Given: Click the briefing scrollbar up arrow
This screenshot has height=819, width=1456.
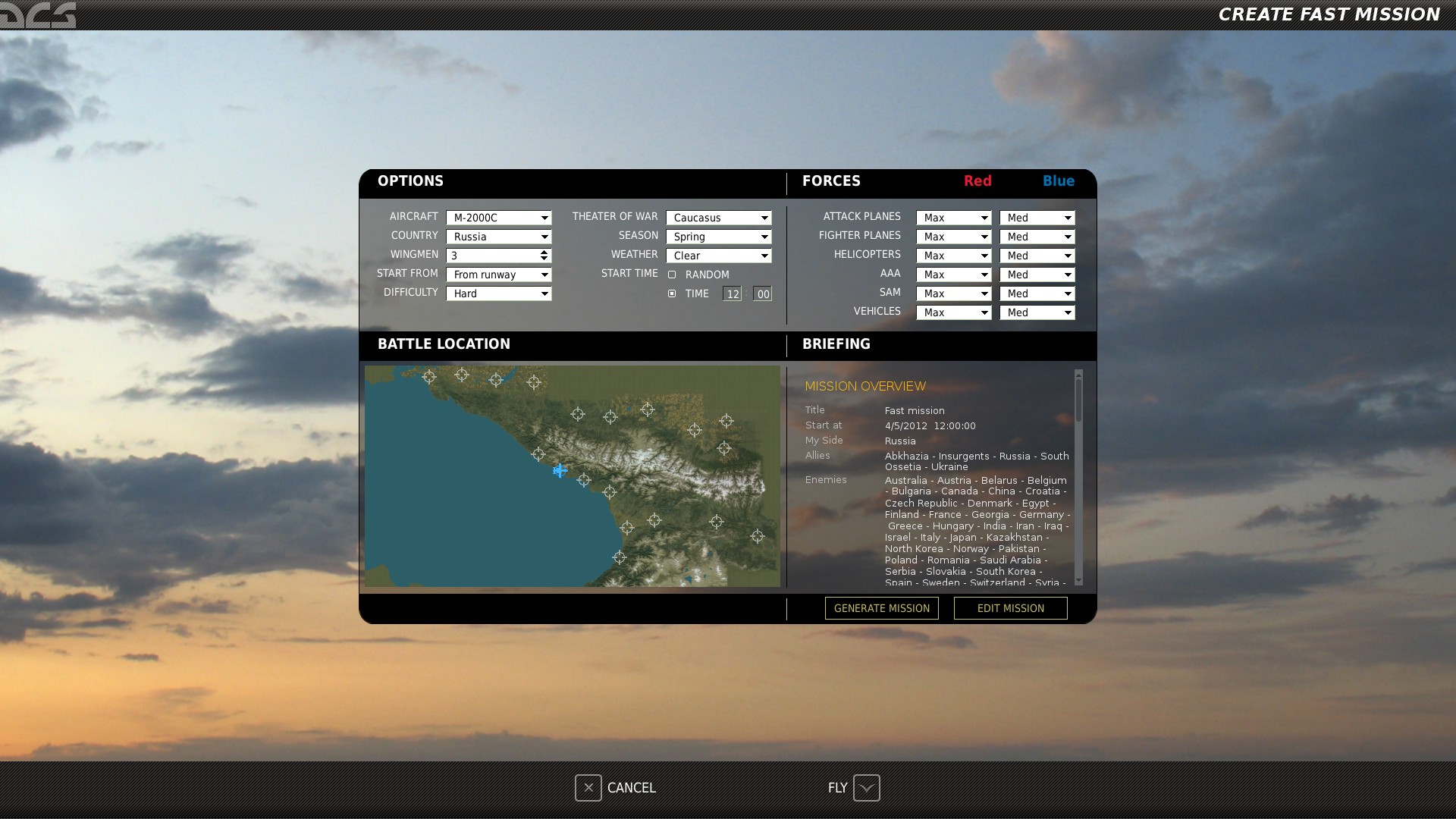Looking at the screenshot, I should click(x=1078, y=374).
